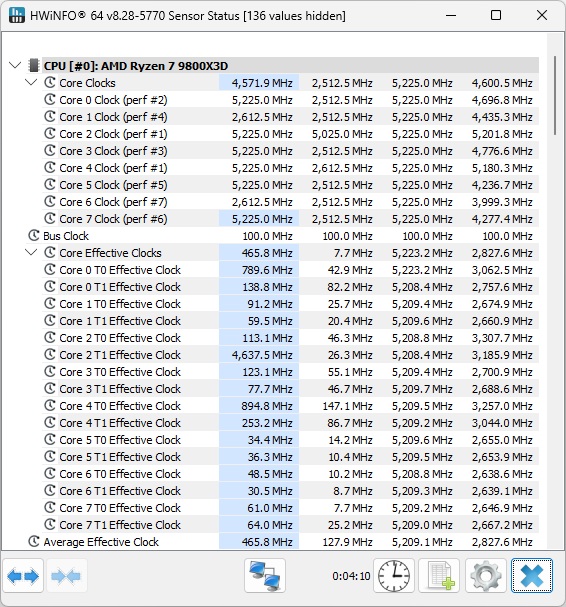Click clock icon beside Core 2 T1 Effective Clock
This screenshot has height=607, width=566.
click(x=50, y=355)
